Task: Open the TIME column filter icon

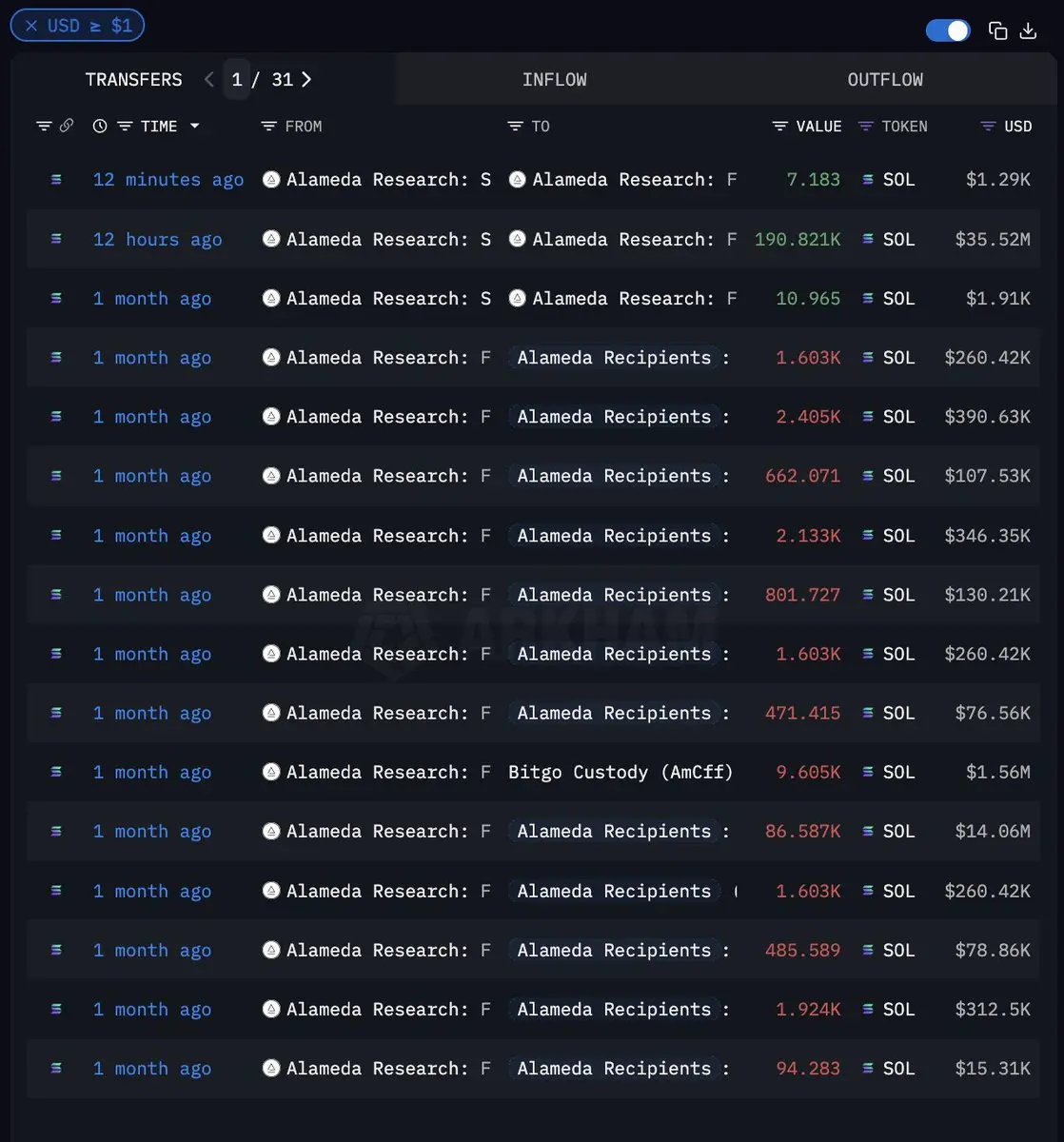Action: [125, 126]
